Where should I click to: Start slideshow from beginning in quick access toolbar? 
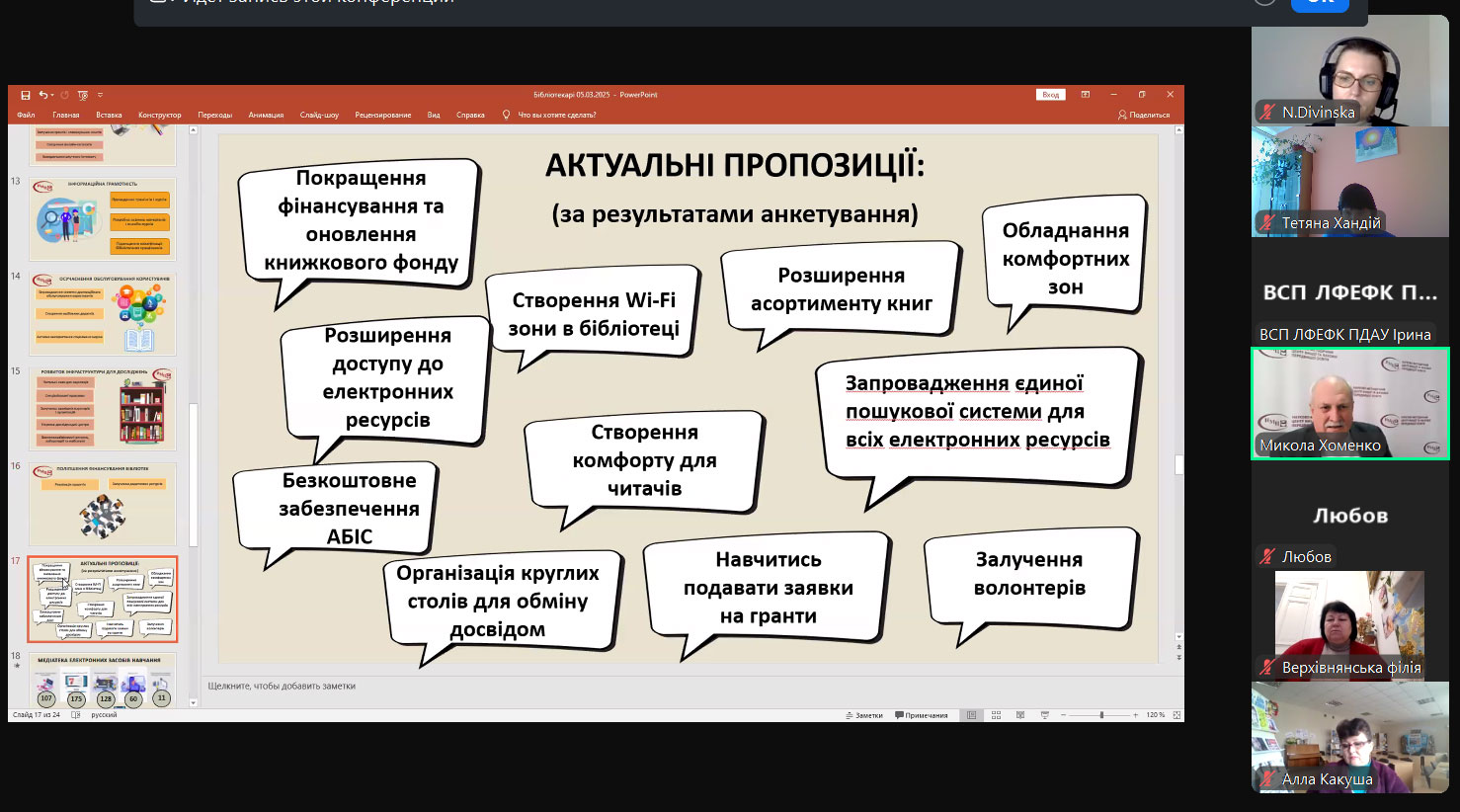click(x=83, y=95)
